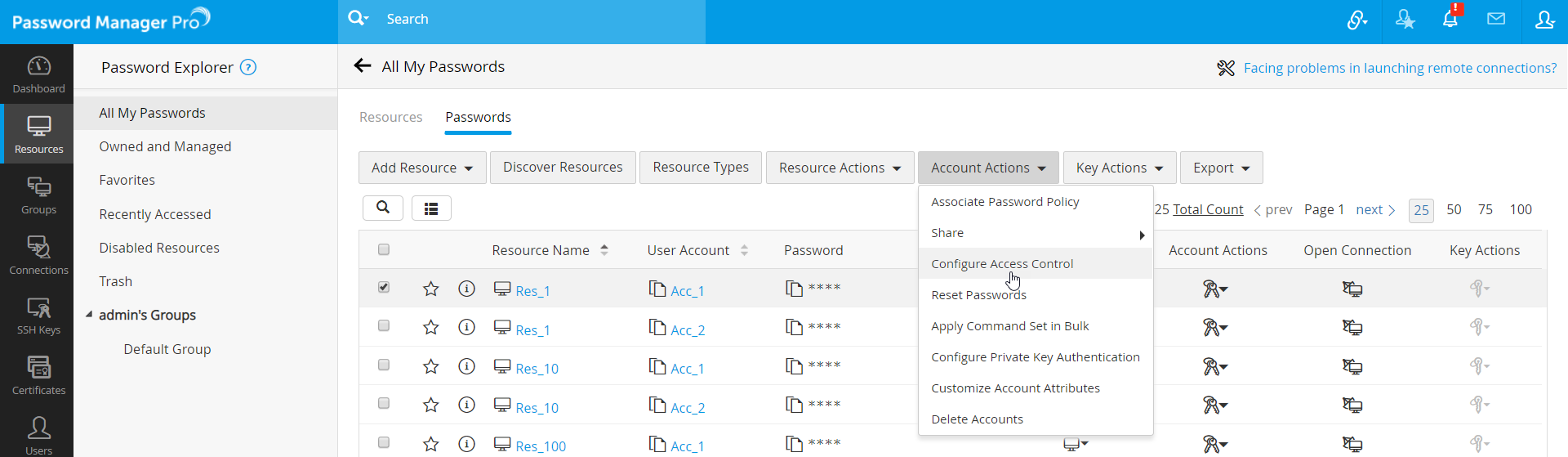This screenshot has width=1568, height=457.
Task: Mark first Res_1 row as favorite star
Action: tap(431, 289)
